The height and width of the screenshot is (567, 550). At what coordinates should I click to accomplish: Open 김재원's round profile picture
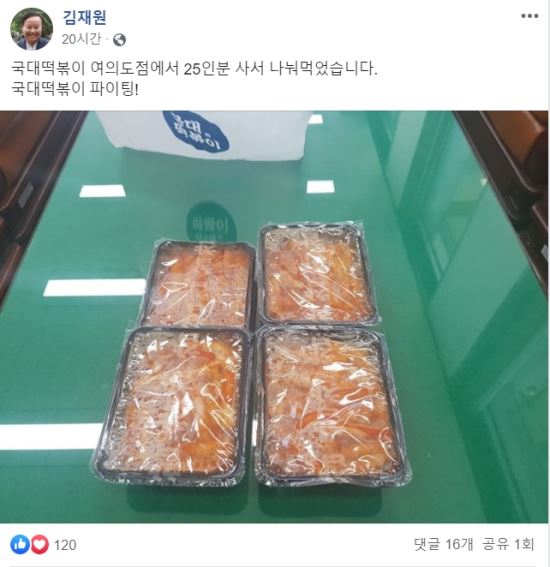(x=32, y=29)
